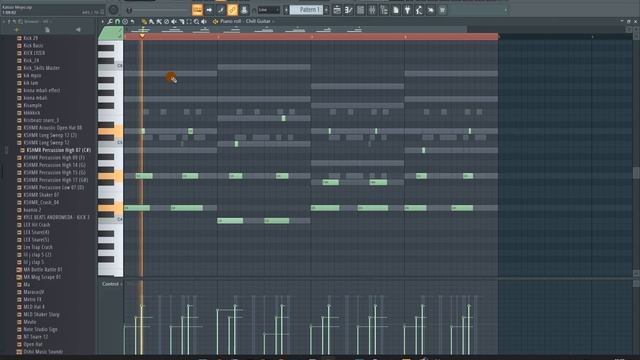Screen dimensions: 640x360
Task: Open the Piano roll view button in top toolbar
Action: 348,10
